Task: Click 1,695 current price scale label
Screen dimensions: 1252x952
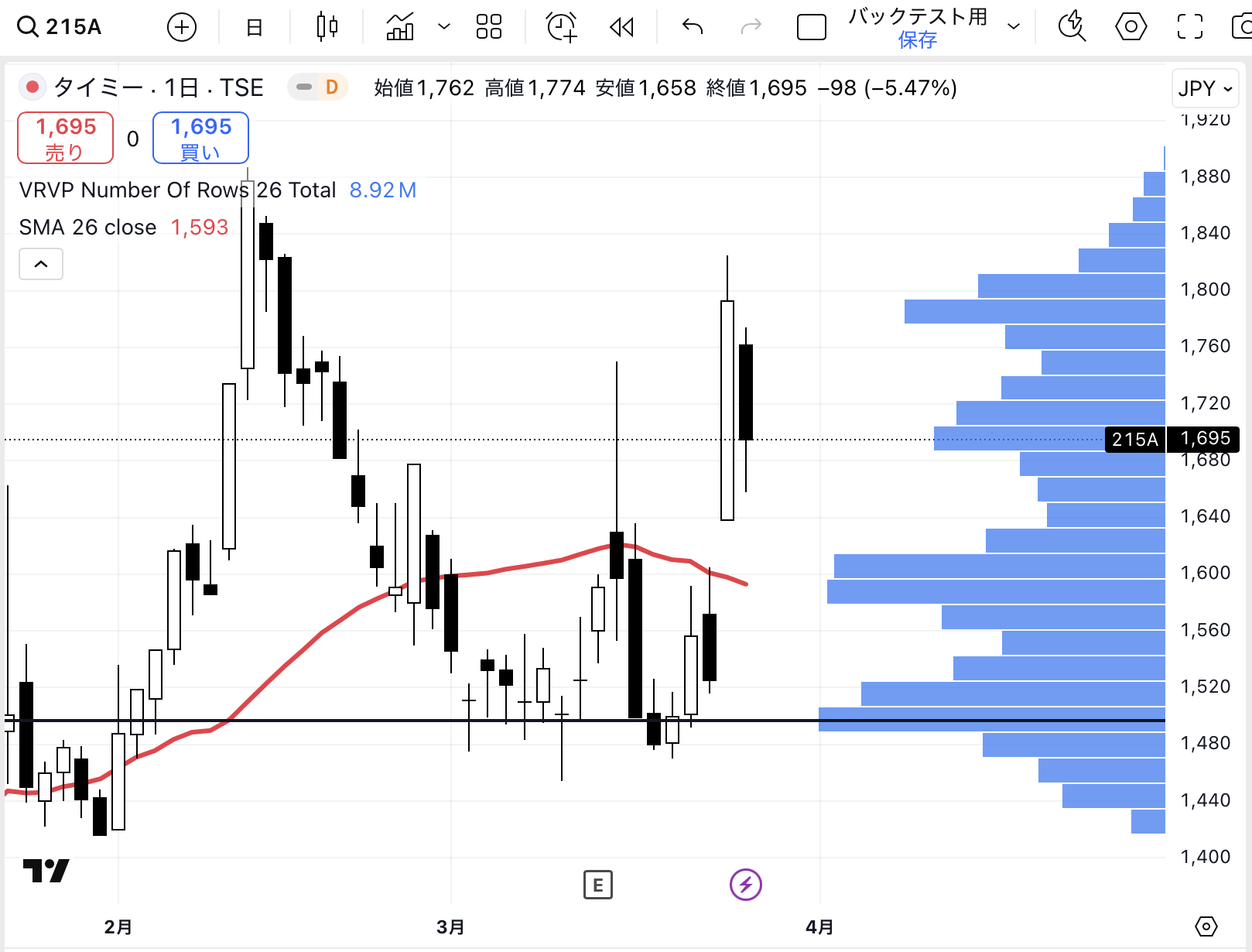Action: point(1205,439)
